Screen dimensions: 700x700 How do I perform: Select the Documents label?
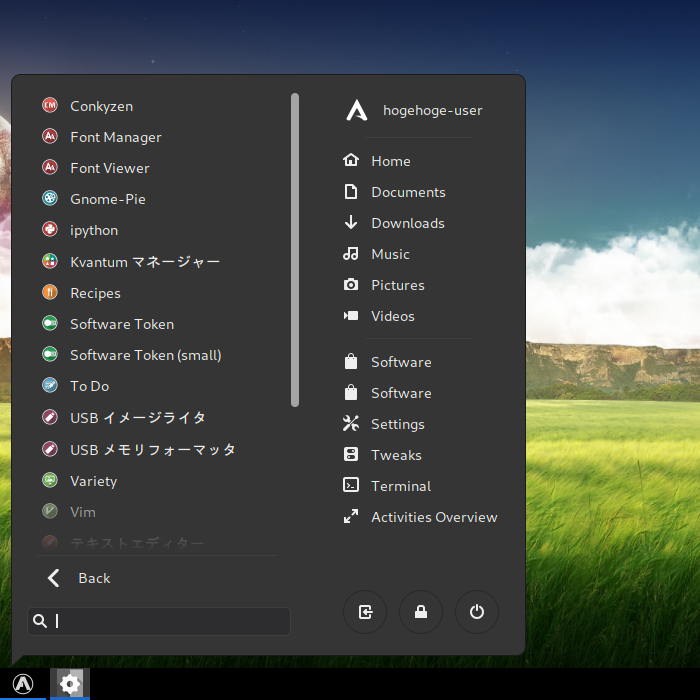pos(408,192)
